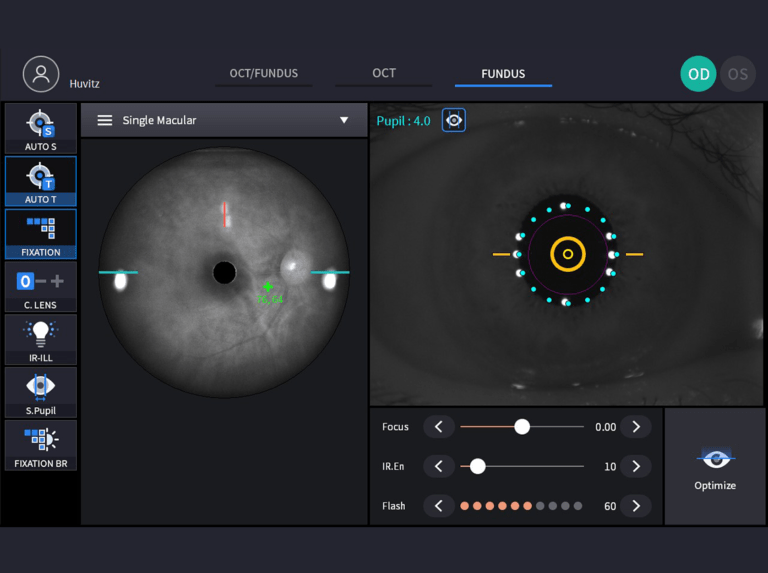Open the FIXATION target settings
The height and width of the screenshot is (573, 768).
click(x=40, y=233)
